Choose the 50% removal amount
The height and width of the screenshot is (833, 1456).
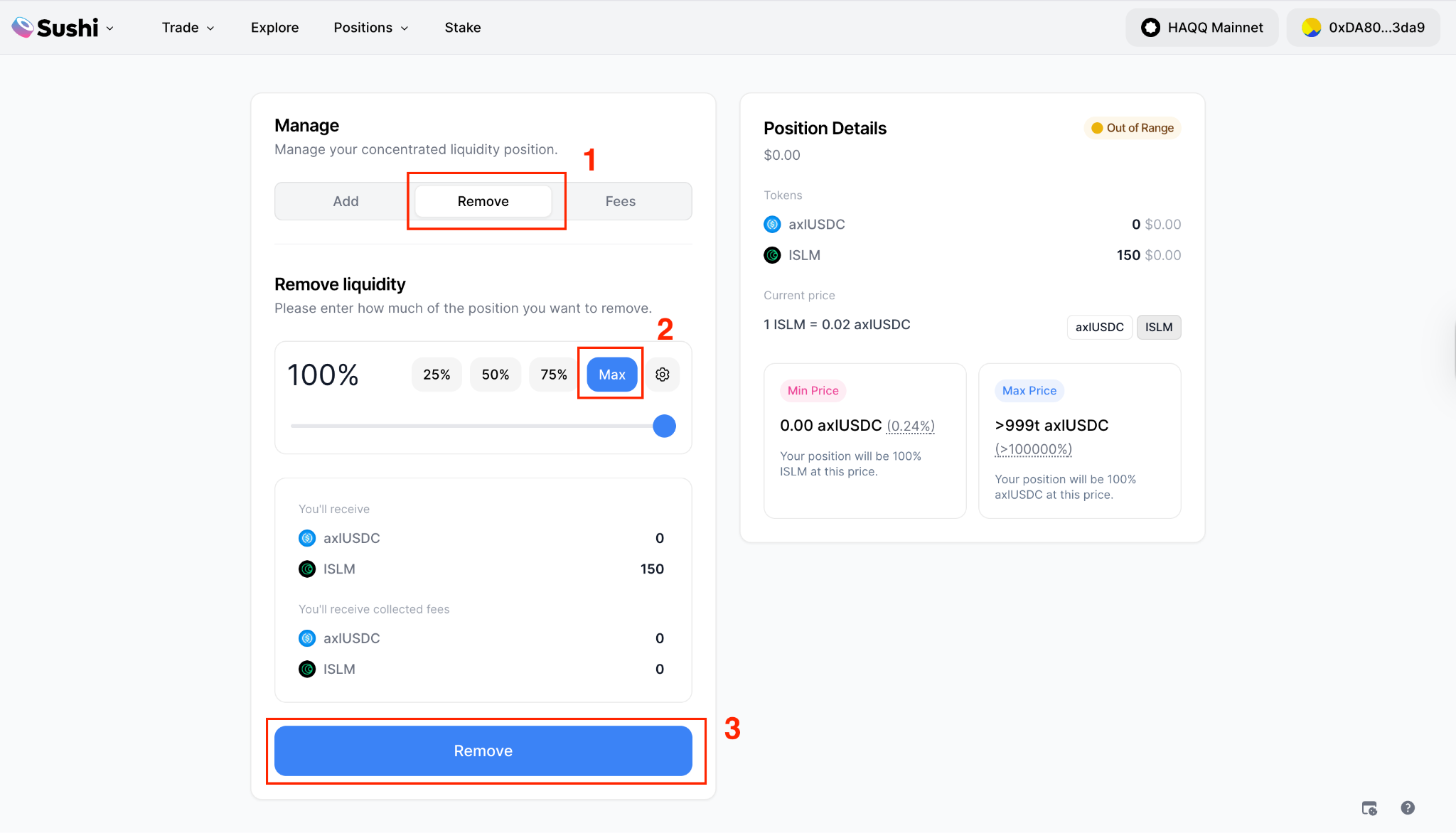click(495, 375)
